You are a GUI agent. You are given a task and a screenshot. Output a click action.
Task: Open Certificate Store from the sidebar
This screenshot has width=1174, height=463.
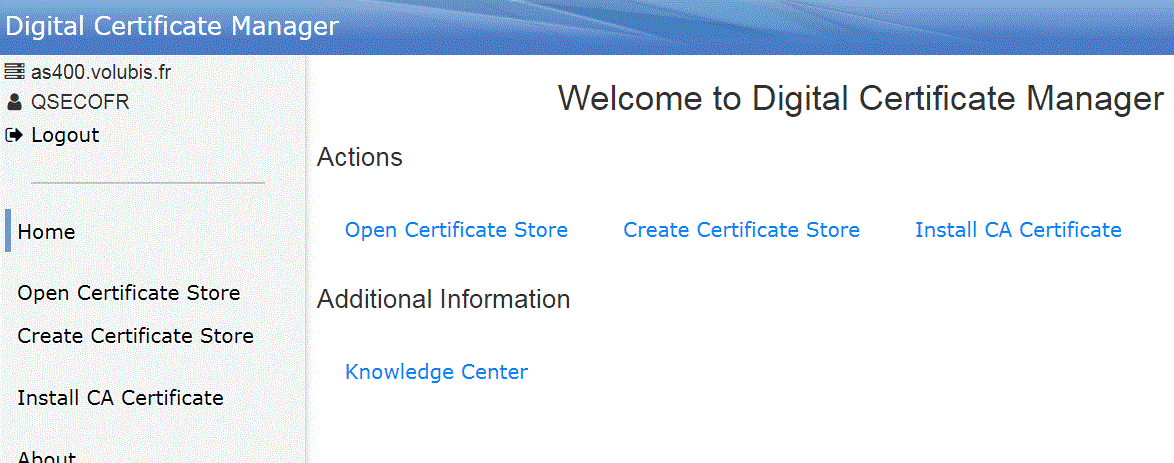129,293
